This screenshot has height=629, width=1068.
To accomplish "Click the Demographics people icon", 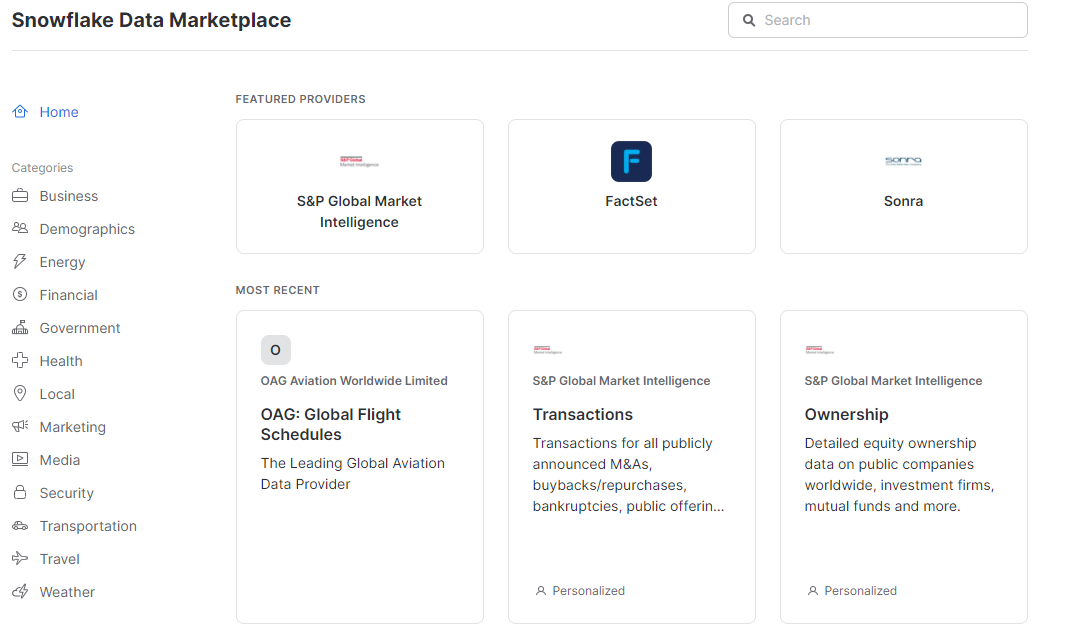I will (x=20, y=228).
